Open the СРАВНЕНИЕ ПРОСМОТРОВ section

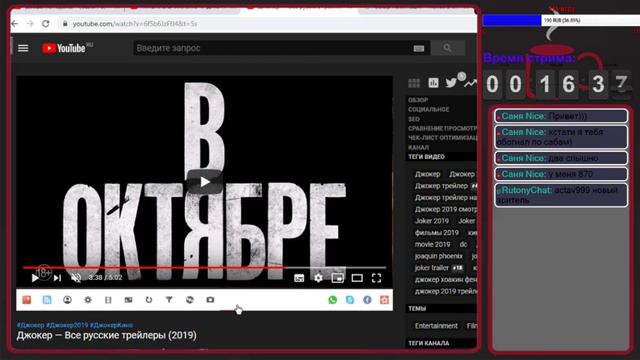pyautogui.click(x=442, y=129)
